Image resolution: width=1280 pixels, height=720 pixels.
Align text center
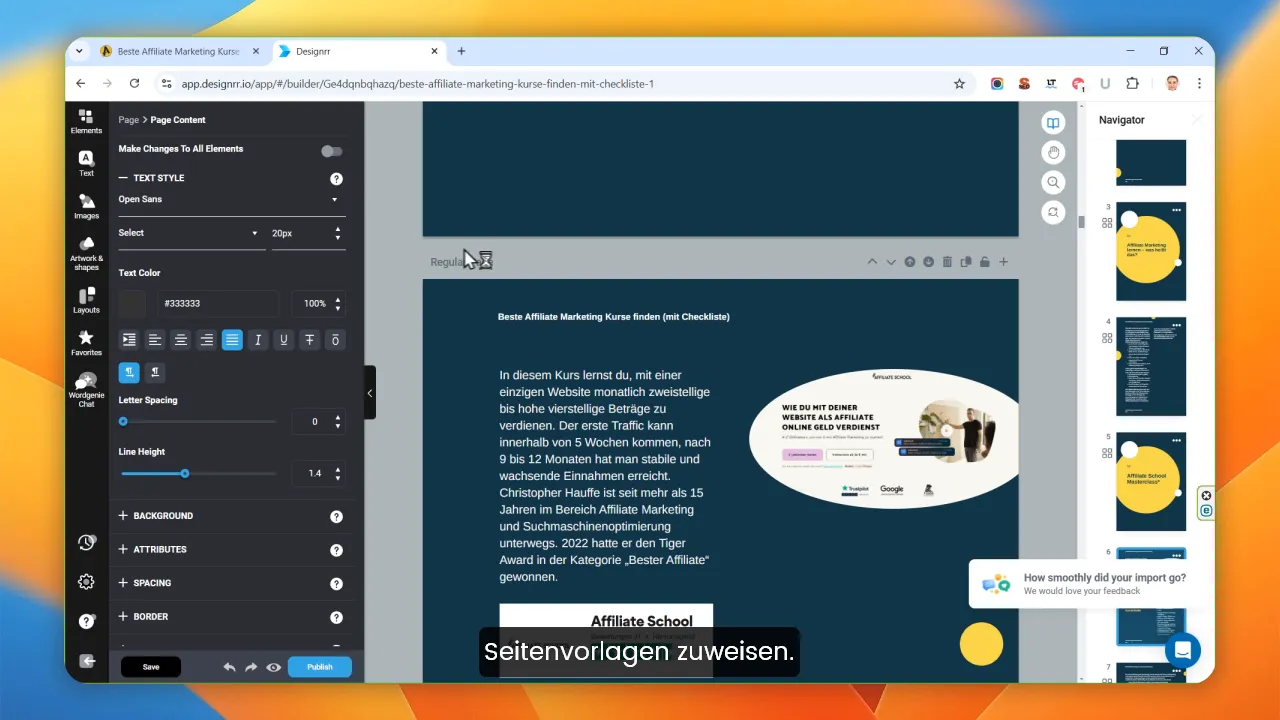pos(181,340)
